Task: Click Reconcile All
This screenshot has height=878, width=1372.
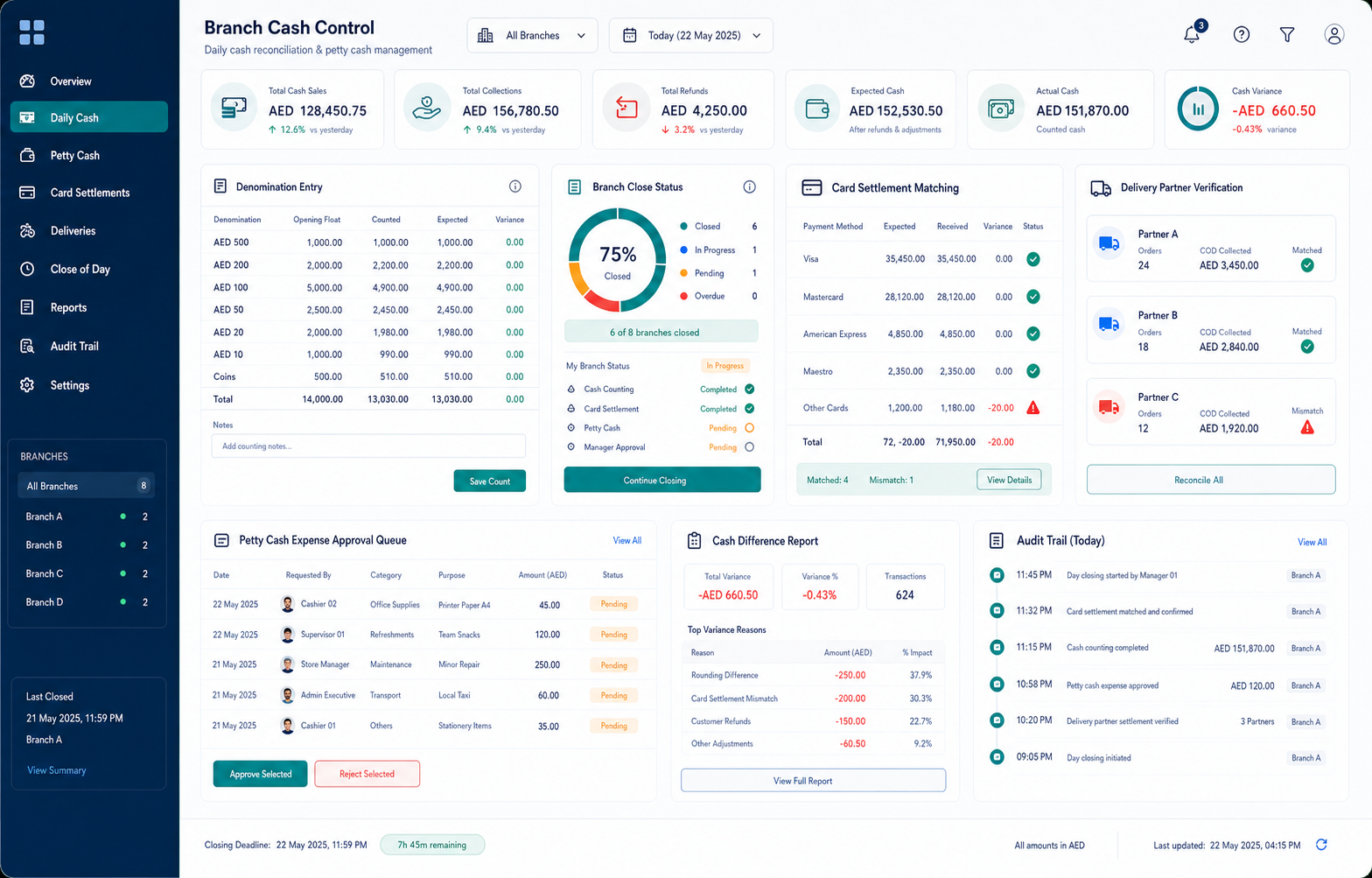Action: pyautogui.click(x=1211, y=480)
